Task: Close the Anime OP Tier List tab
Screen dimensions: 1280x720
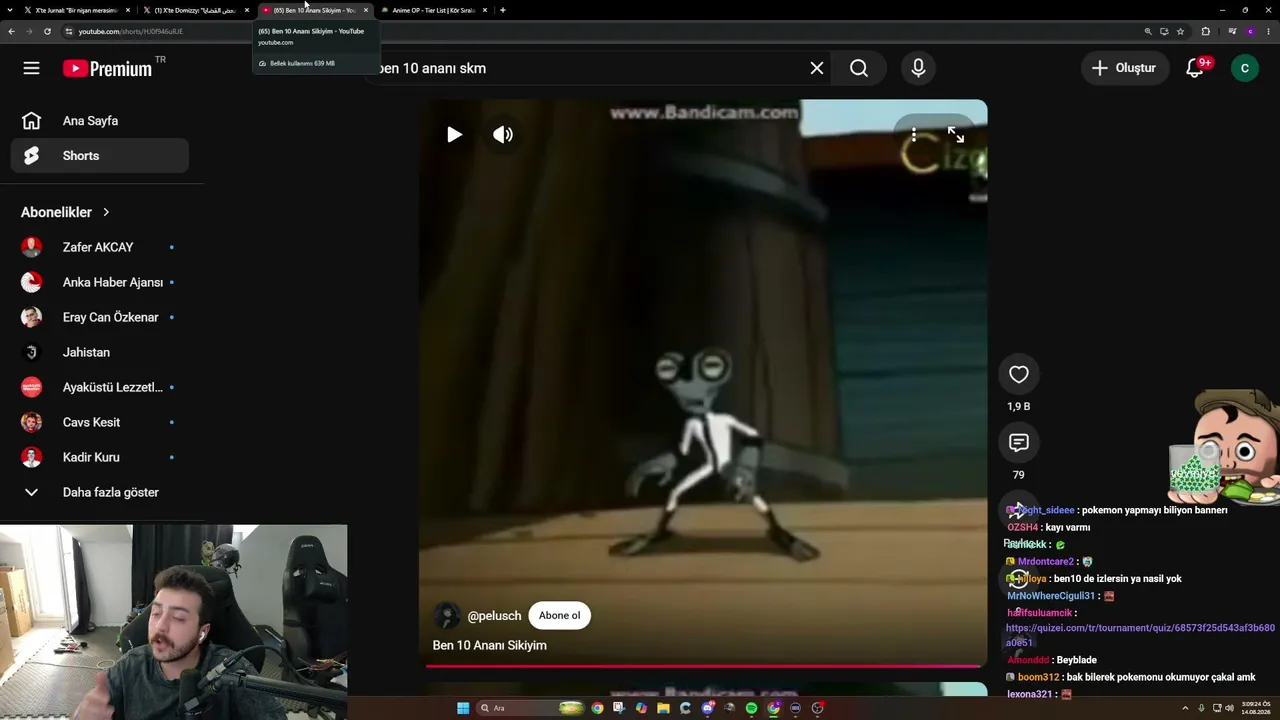Action: click(x=485, y=10)
